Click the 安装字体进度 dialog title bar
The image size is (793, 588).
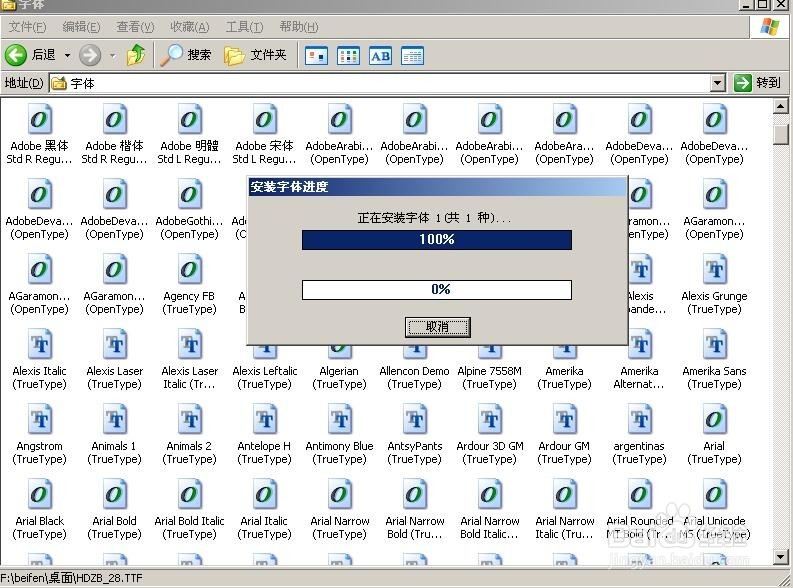click(437, 187)
